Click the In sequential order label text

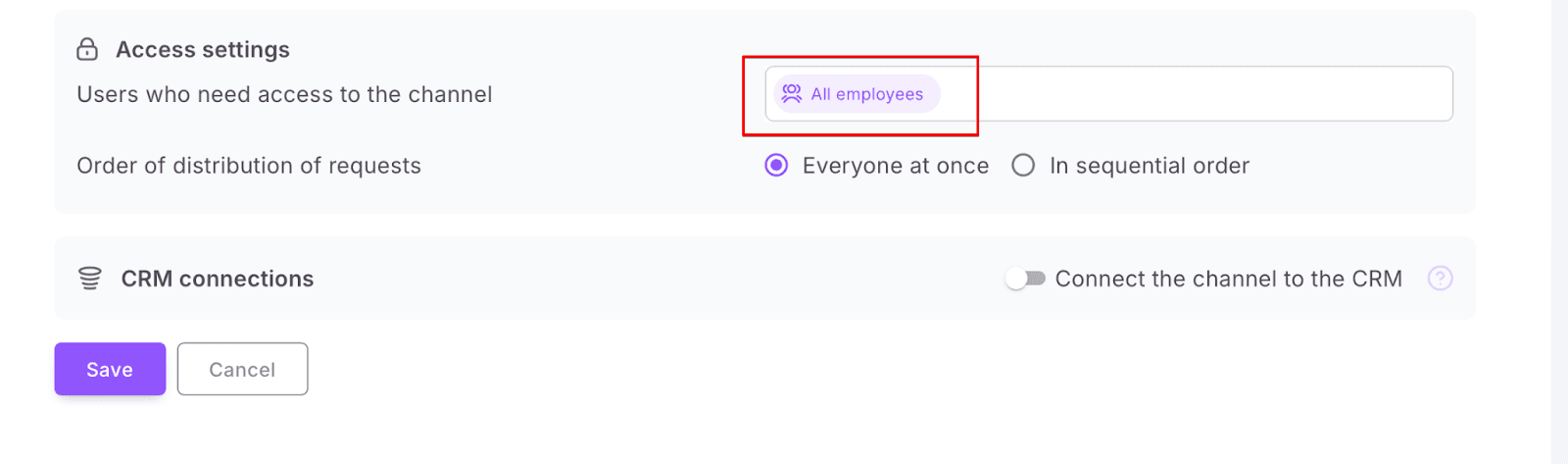click(x=1149, y=166)
